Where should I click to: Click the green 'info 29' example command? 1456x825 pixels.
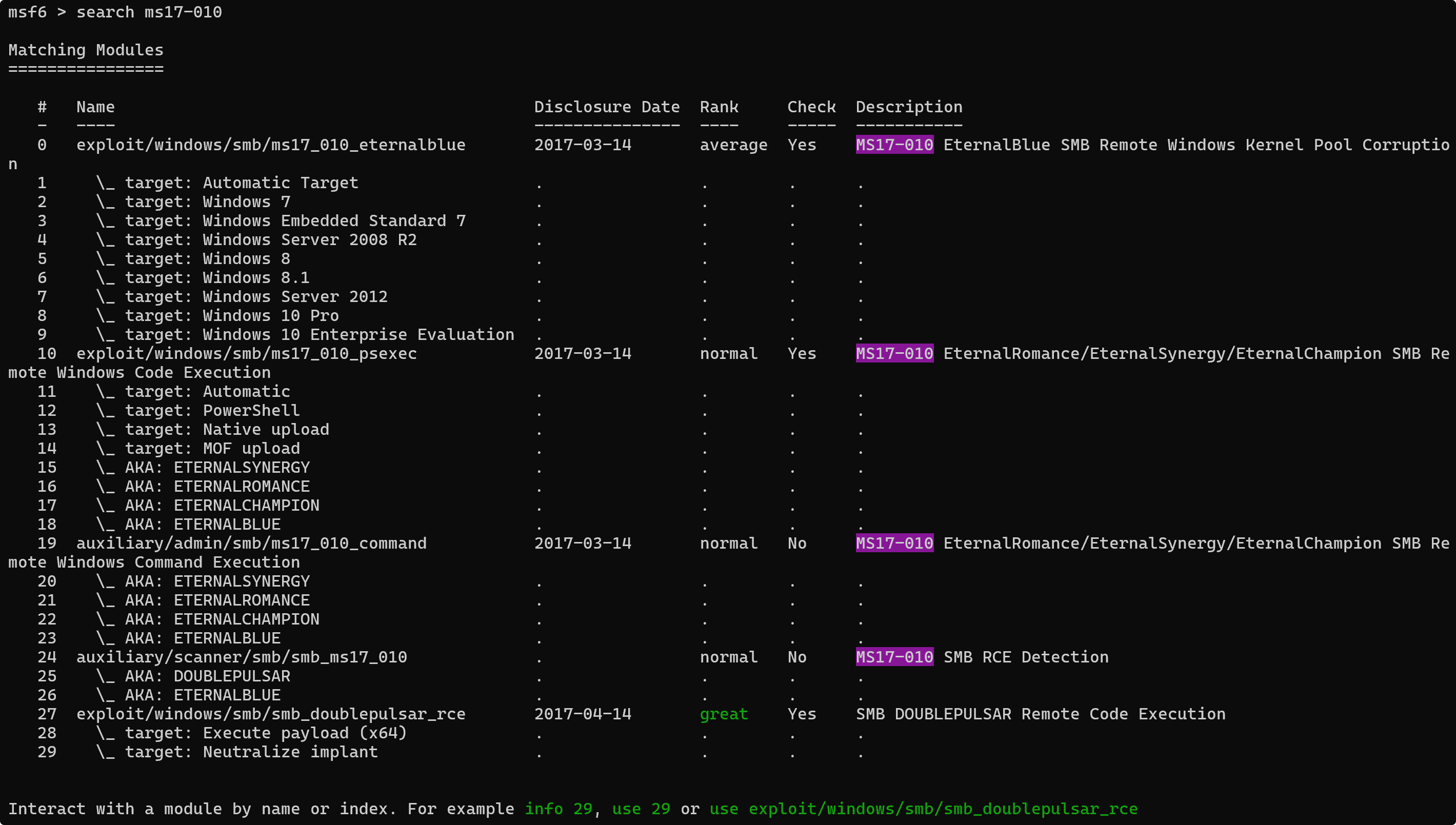tap(557, 809)
